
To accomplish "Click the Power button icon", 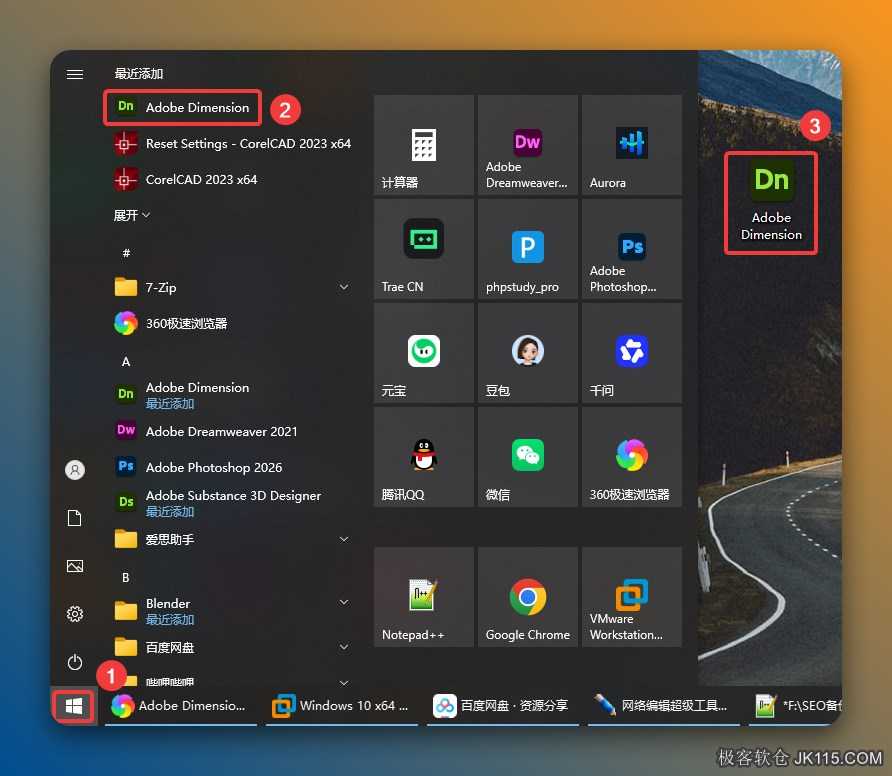I will [x=75, y=662].
